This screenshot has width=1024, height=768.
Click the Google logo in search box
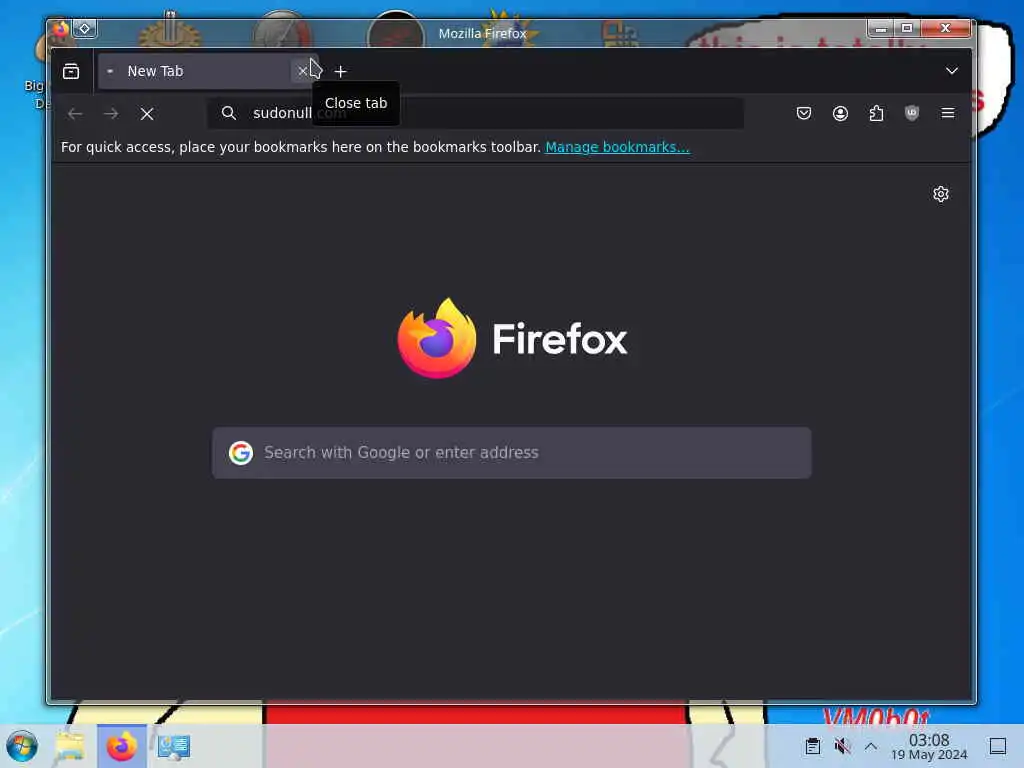click(x=241, y=453)
